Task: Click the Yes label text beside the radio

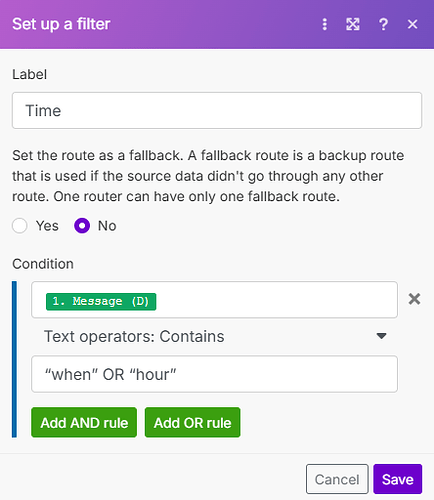Action: coord(47,226)
